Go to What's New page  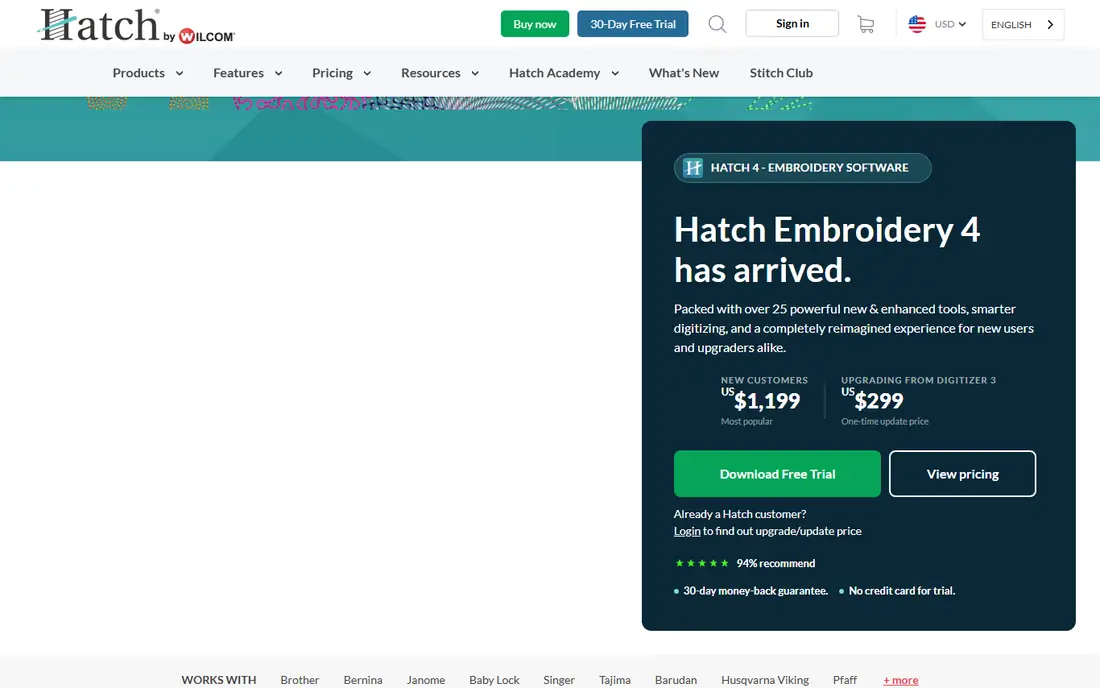[684, 73]
